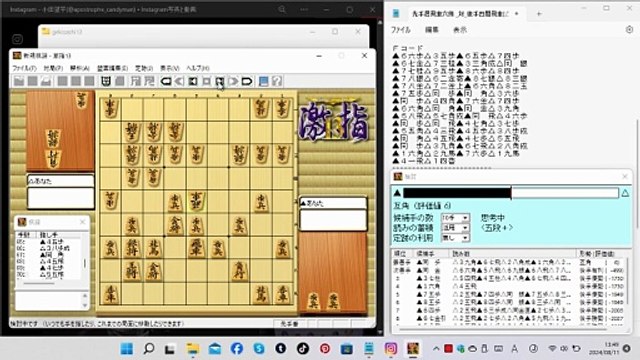Screen dimensions: 640x360
Task: Click the taskbar clock showing the time and date
Action: pyautogui.click(x=604, y=348)
